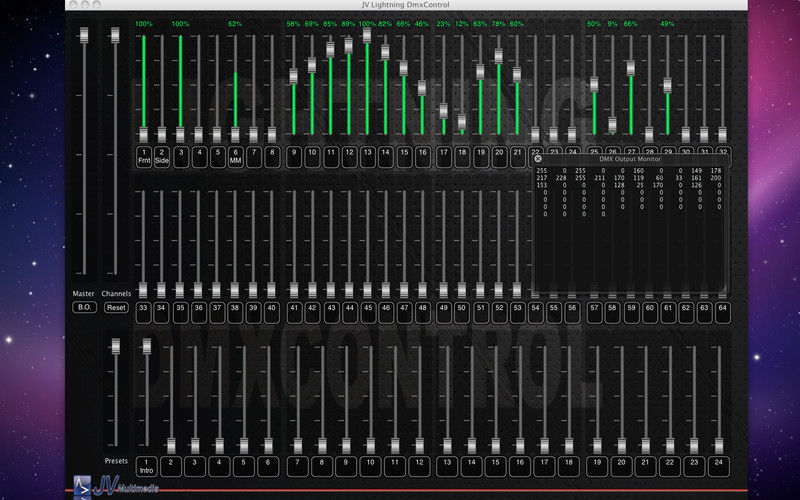
Task: Select channel 57 button
Action: point(594,313)
